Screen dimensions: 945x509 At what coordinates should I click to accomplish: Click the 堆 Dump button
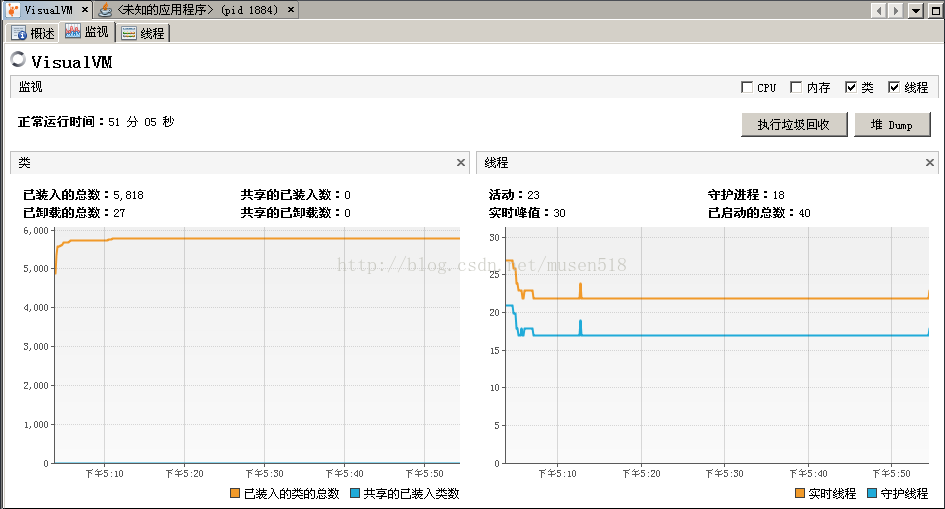[892, 125]
